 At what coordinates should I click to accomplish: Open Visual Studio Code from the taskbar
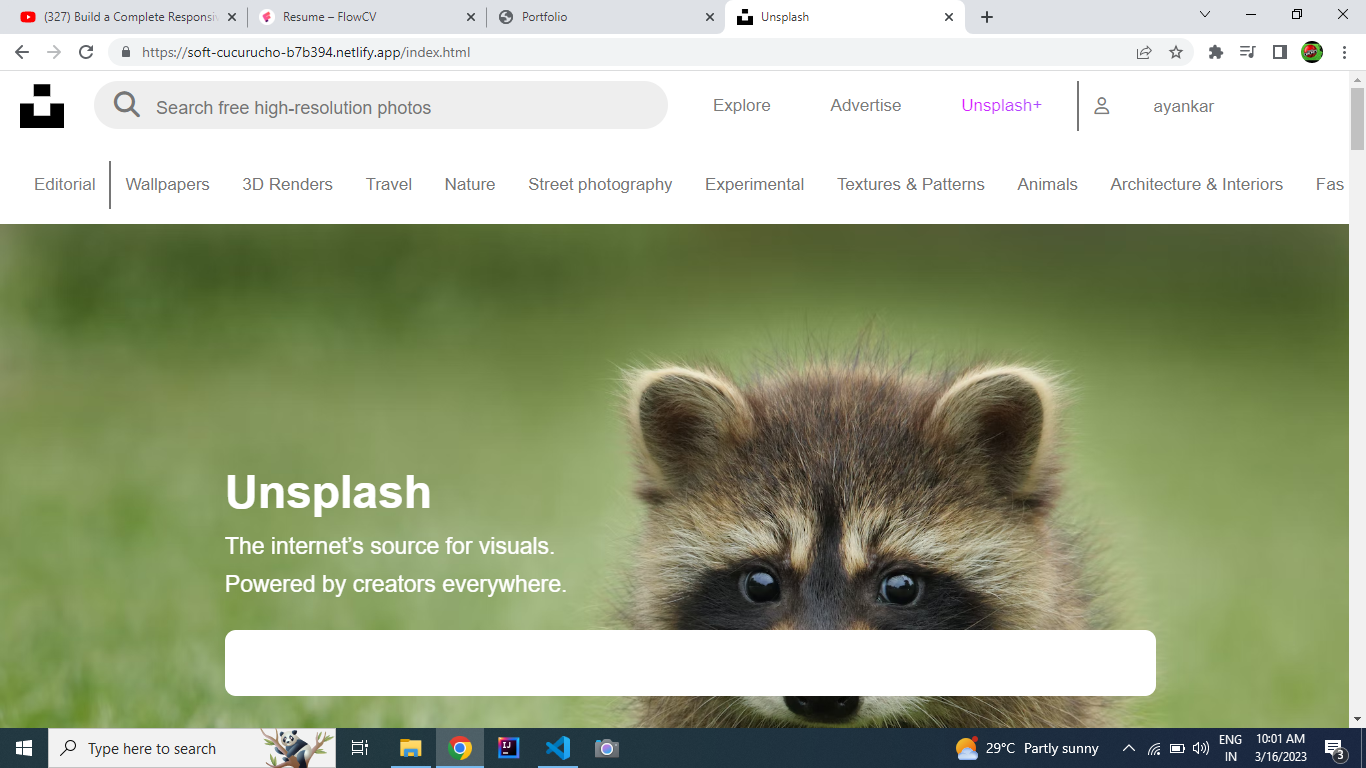coord(558,748)
